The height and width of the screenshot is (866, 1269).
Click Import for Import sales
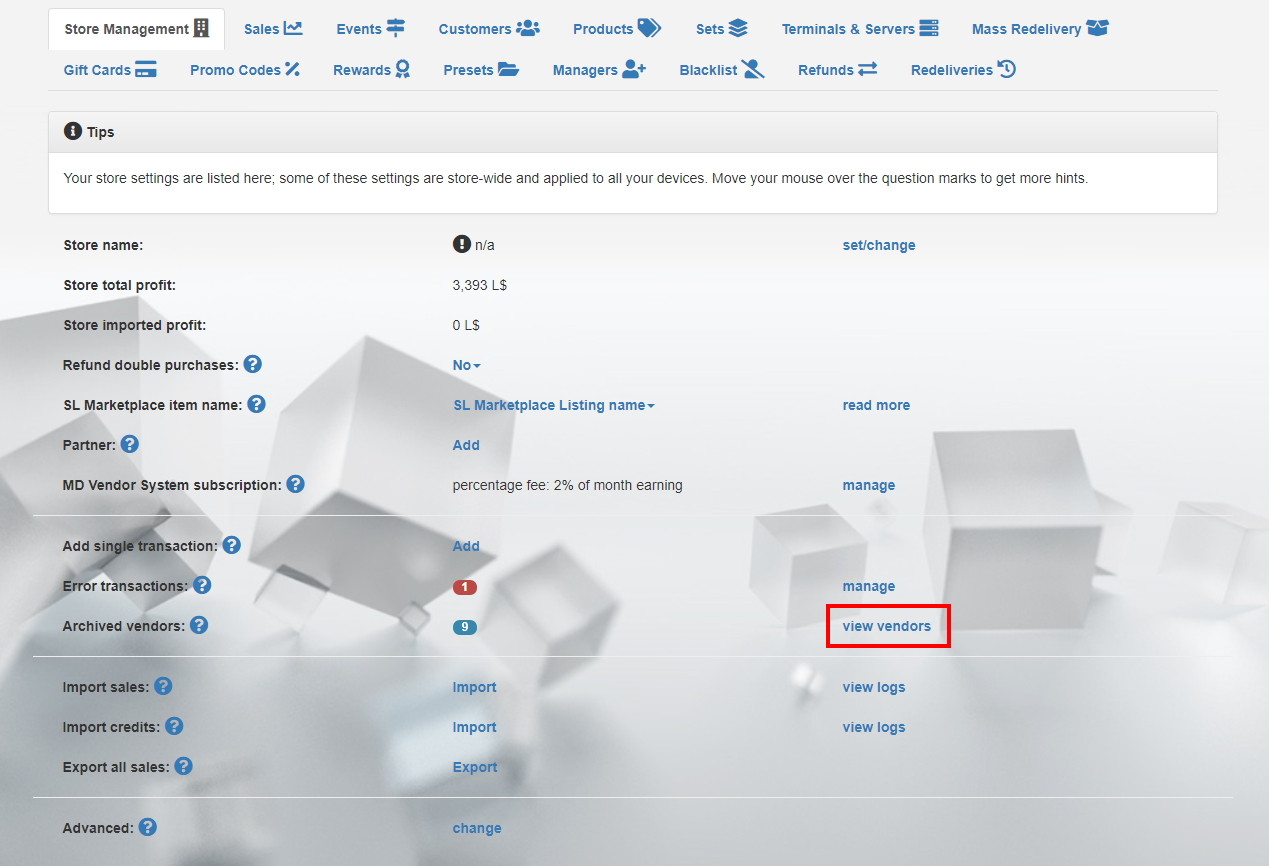475,687
